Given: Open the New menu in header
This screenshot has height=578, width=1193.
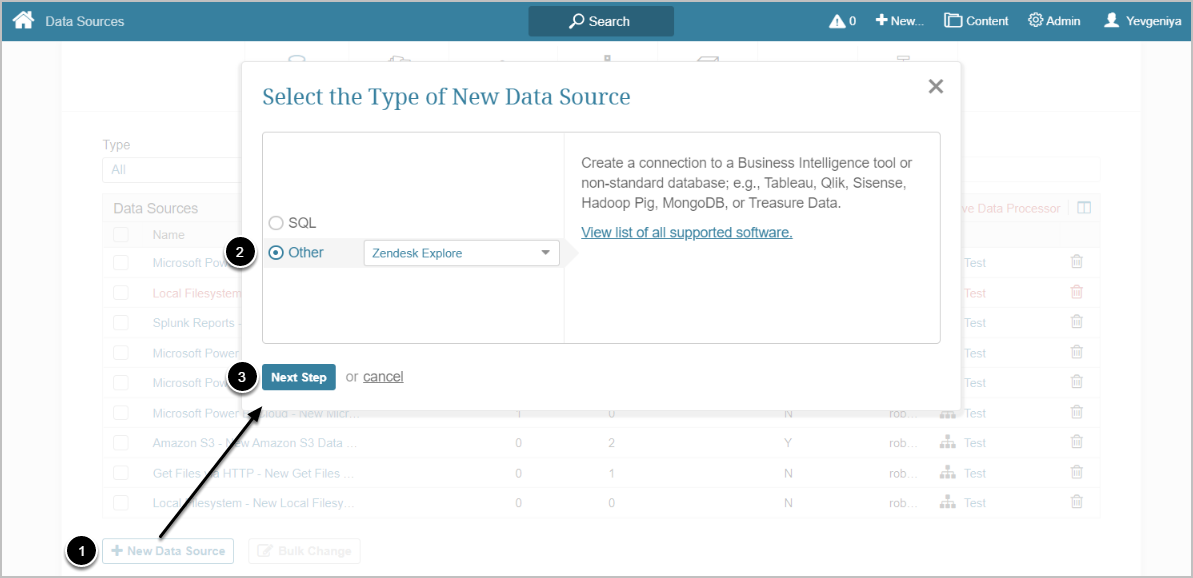Looking at the screenshot, I should pyautogui.click(x=899, y=21).
